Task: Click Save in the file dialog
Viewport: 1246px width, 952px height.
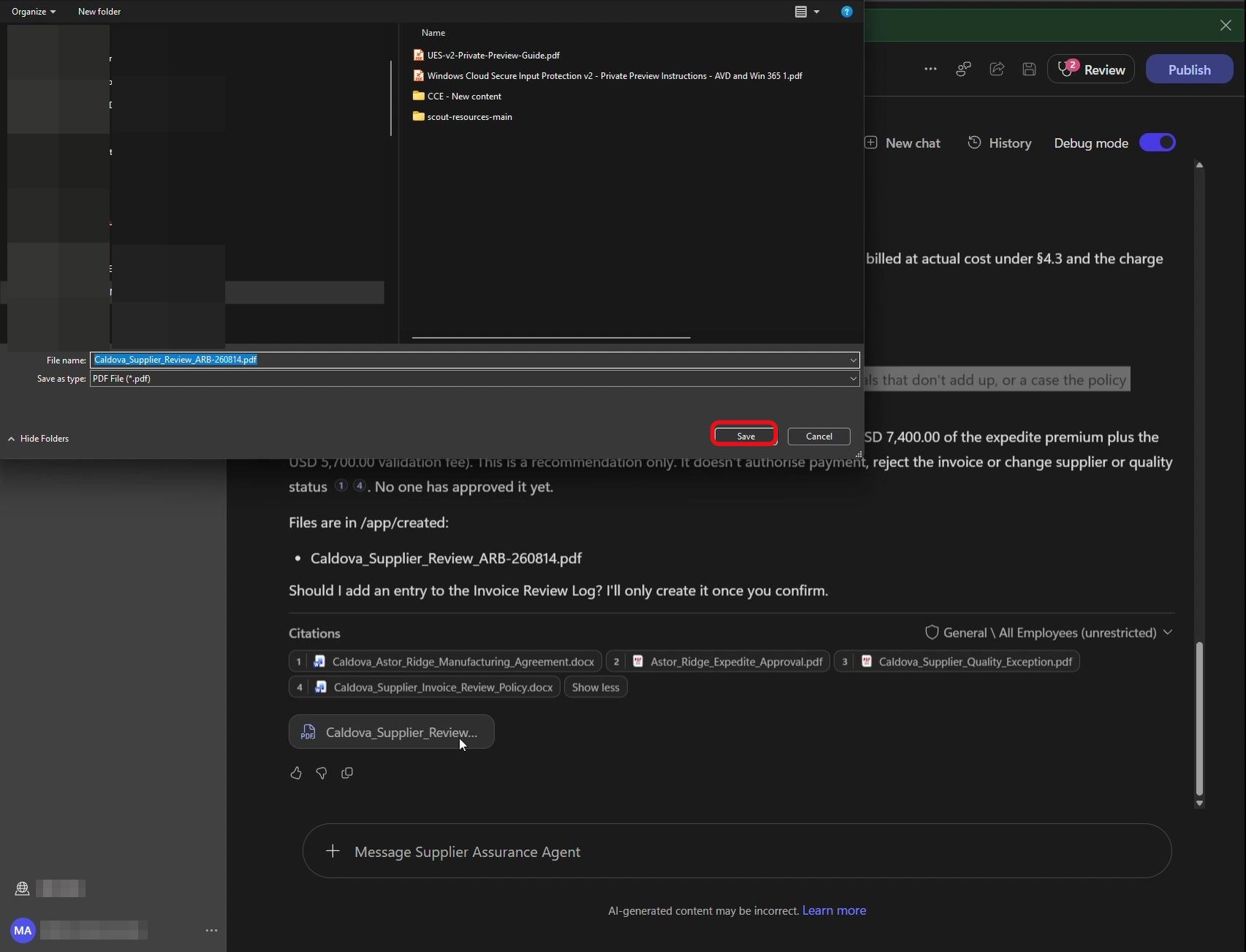Action: tap(745, 436)
